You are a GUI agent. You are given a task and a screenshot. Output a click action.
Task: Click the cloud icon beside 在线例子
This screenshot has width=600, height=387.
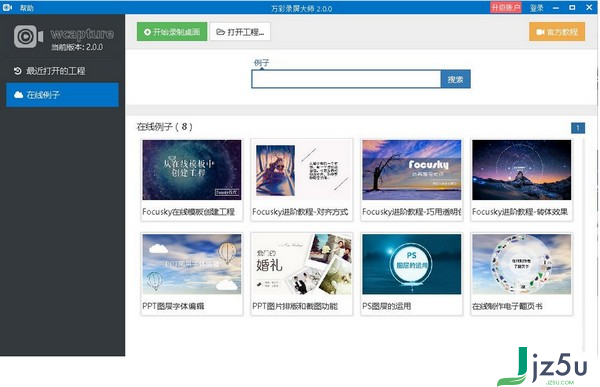18,95
